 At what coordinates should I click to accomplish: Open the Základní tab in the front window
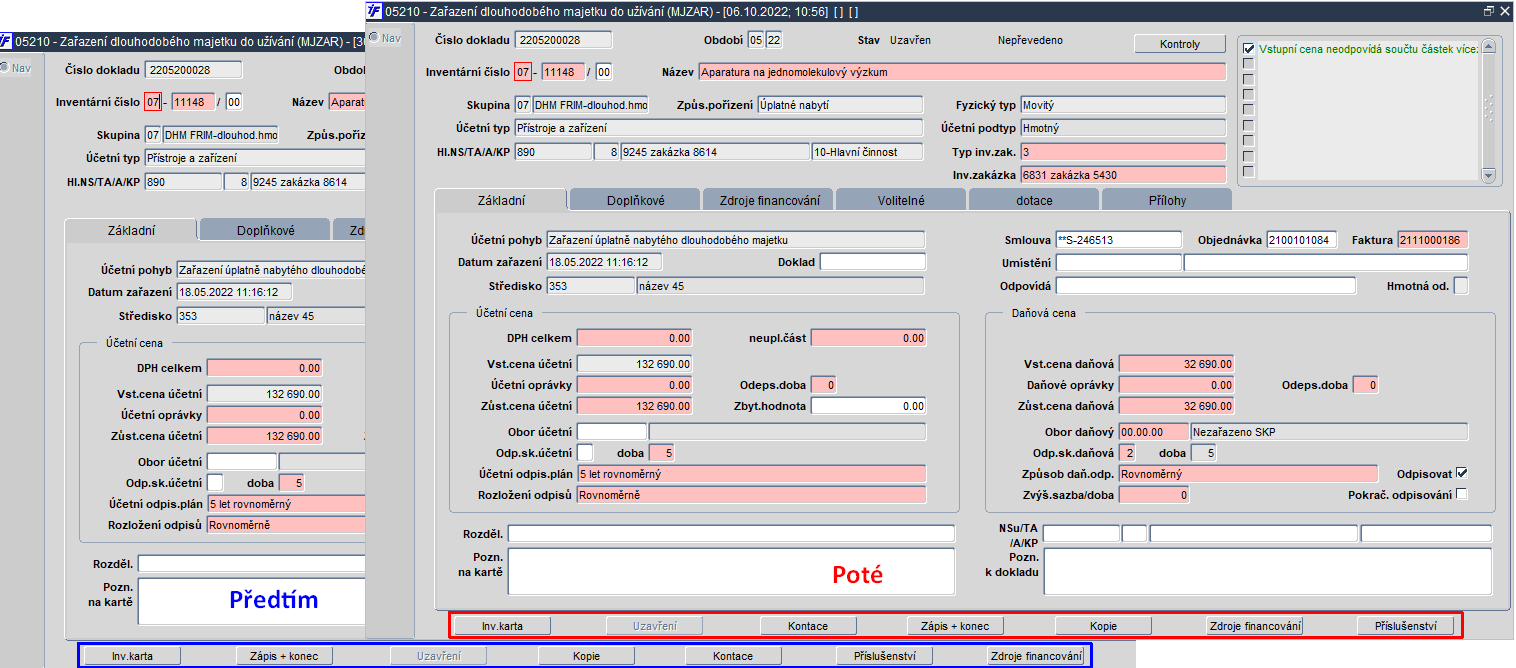501,200
